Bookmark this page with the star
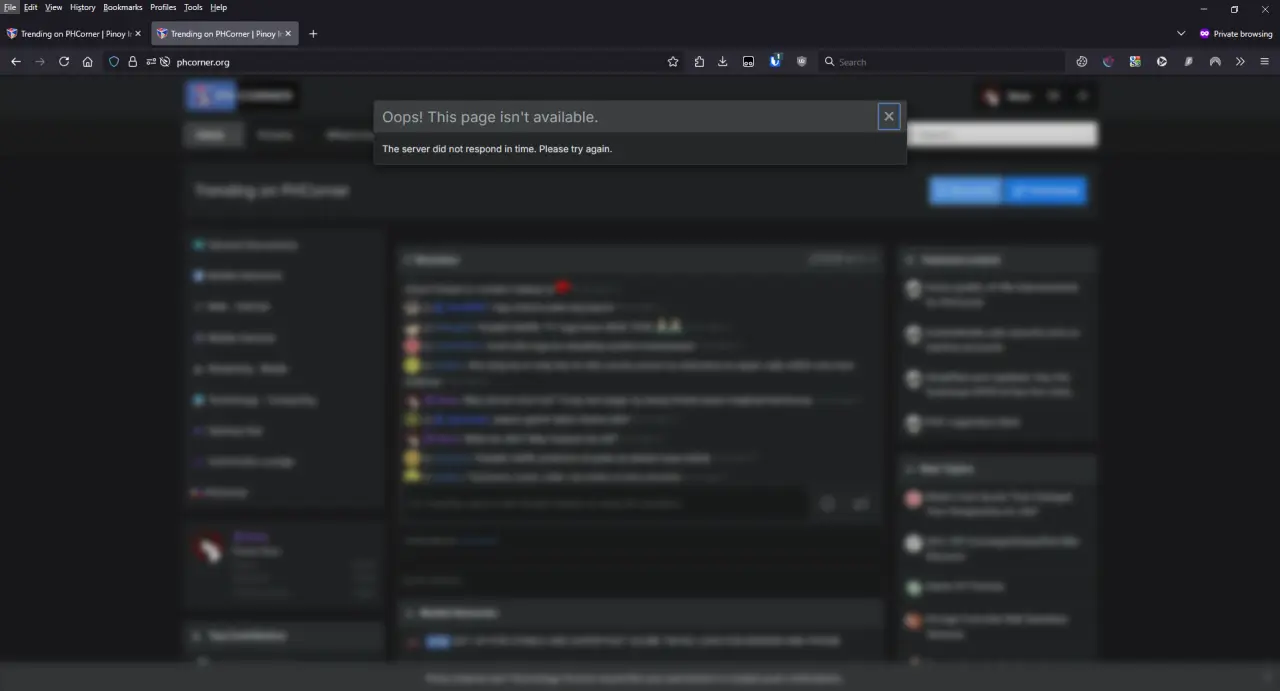 click(673, 62)
